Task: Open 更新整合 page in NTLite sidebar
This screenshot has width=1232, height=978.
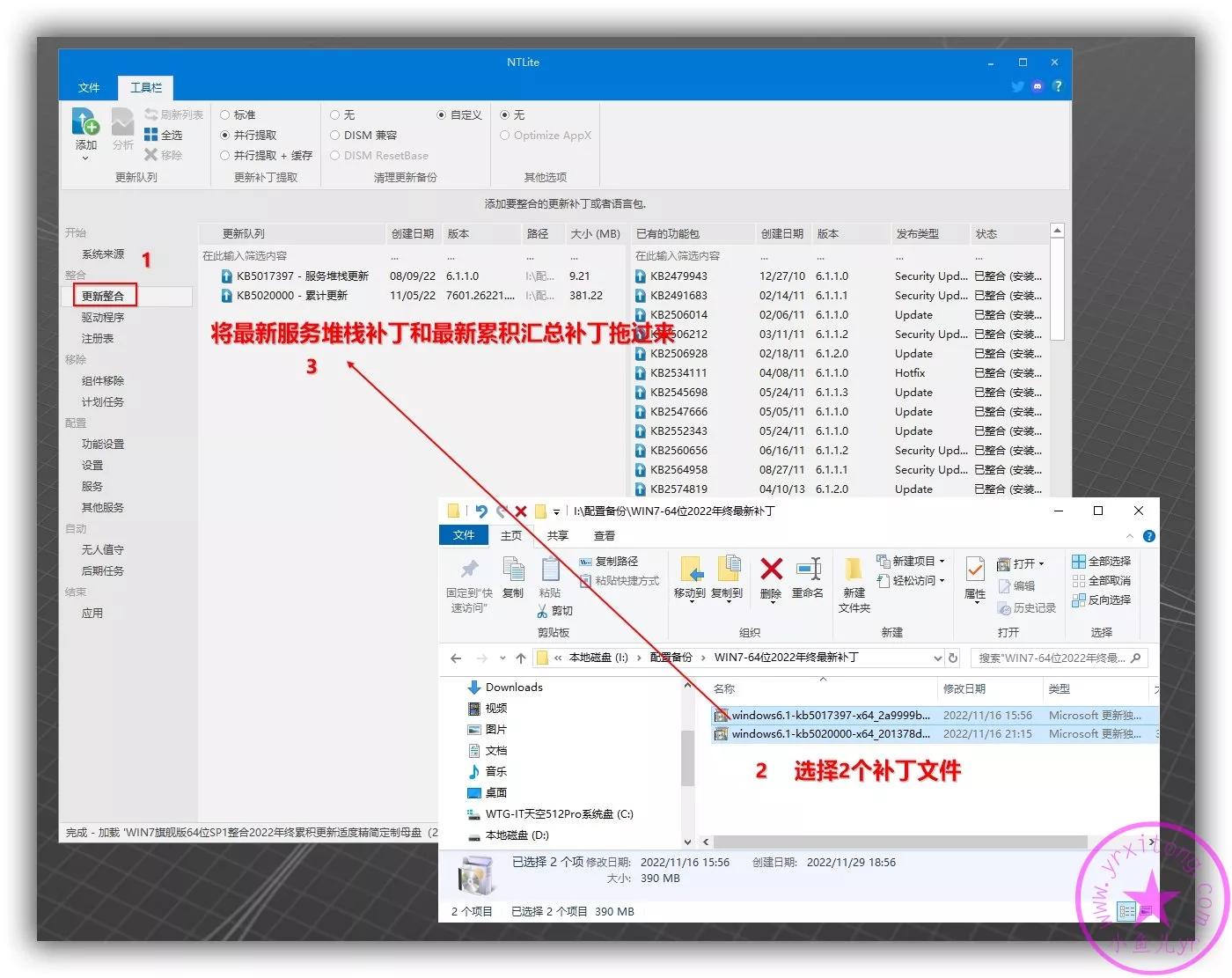Action: 105,296
